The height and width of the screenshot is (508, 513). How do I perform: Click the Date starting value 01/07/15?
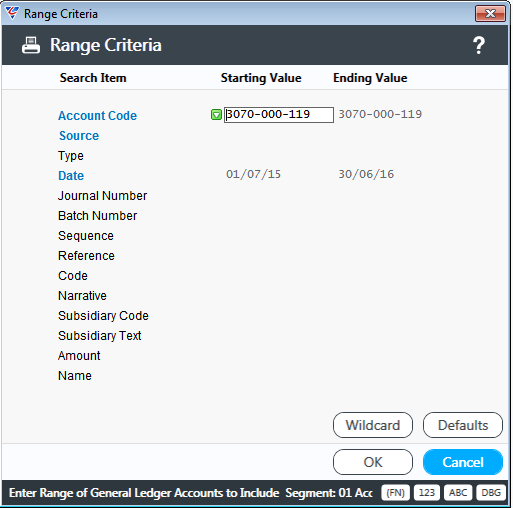[x=253, y=174]
